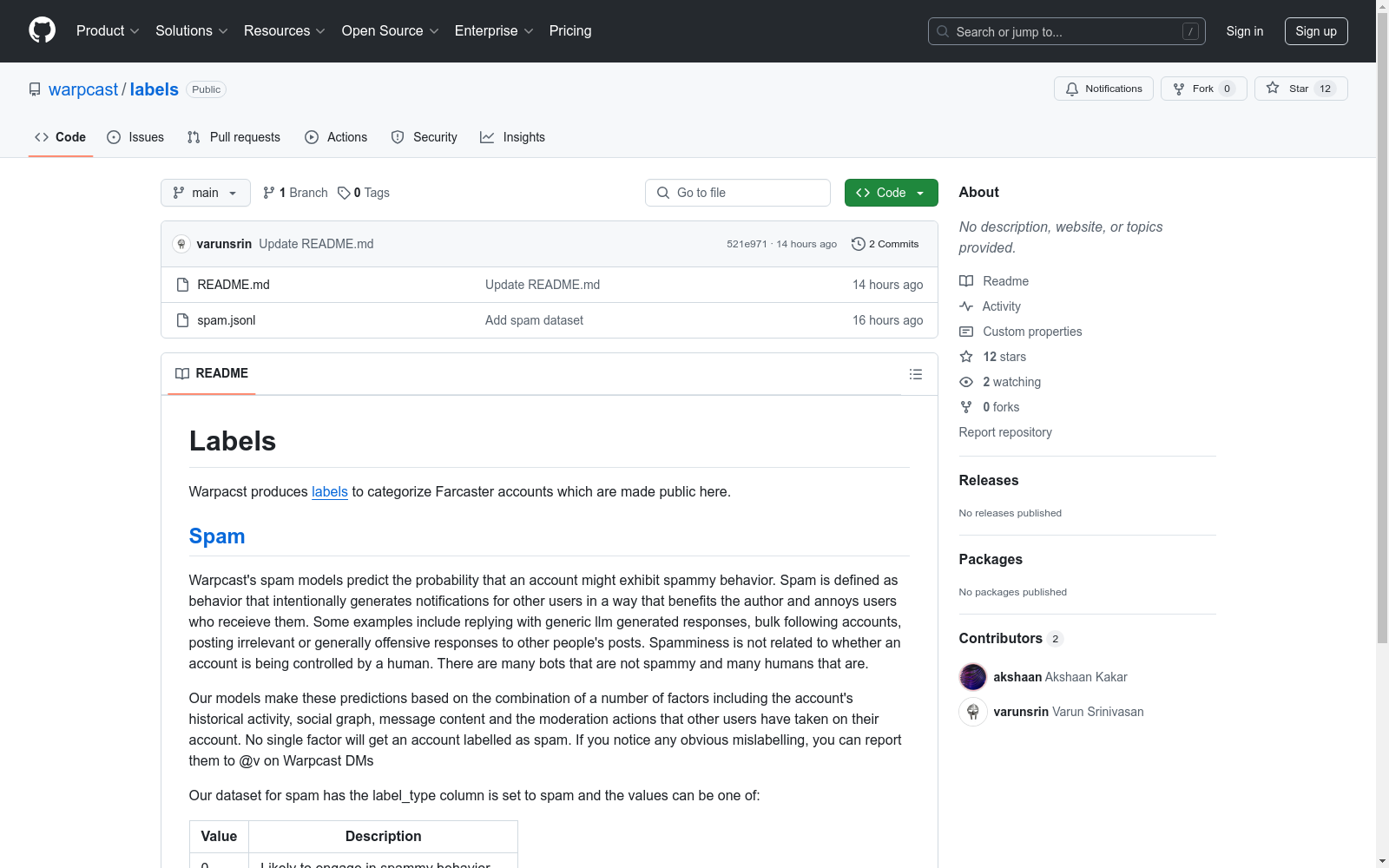Open the Product menu dropdown

[x=108, y=30]
